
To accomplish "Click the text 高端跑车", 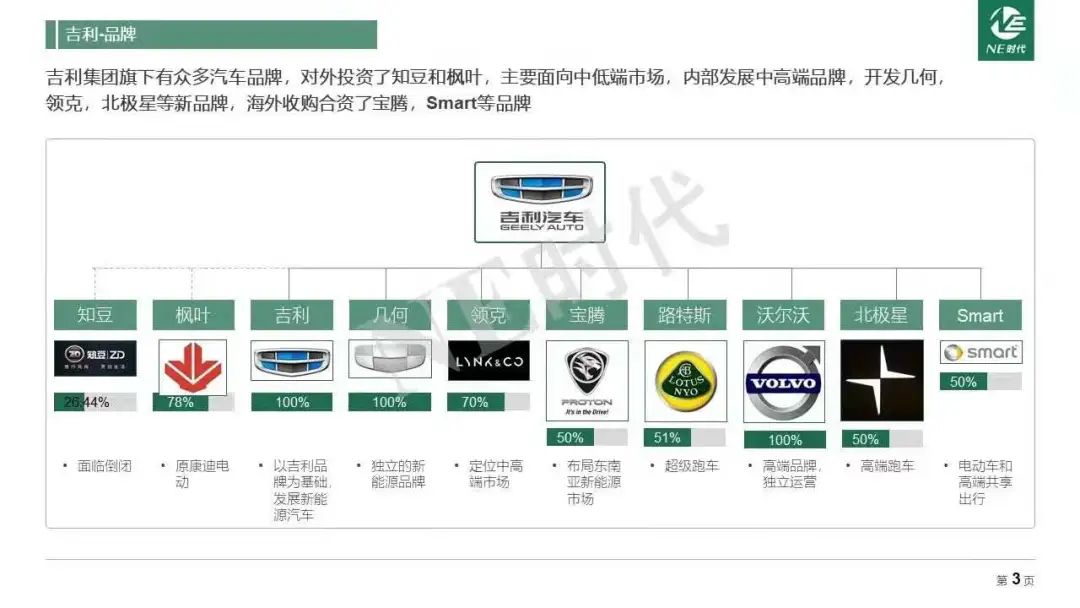I will [x=887, y=465].
